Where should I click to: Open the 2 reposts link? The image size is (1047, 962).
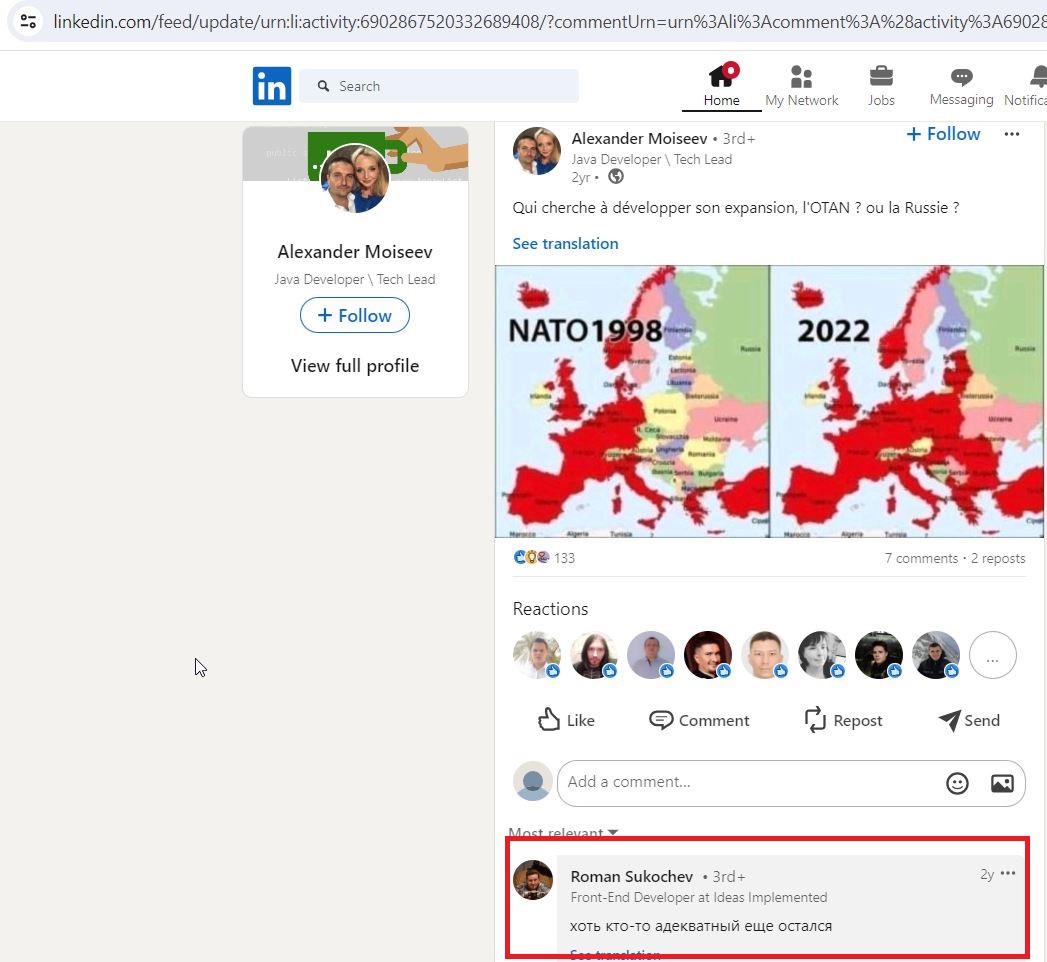(998, 558)
